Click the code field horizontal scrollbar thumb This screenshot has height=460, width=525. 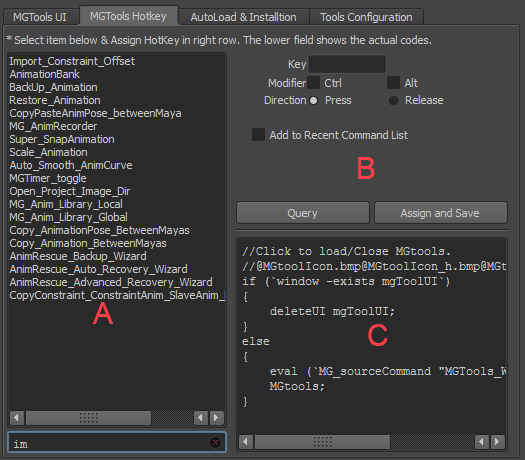click(x=322, y=442)
